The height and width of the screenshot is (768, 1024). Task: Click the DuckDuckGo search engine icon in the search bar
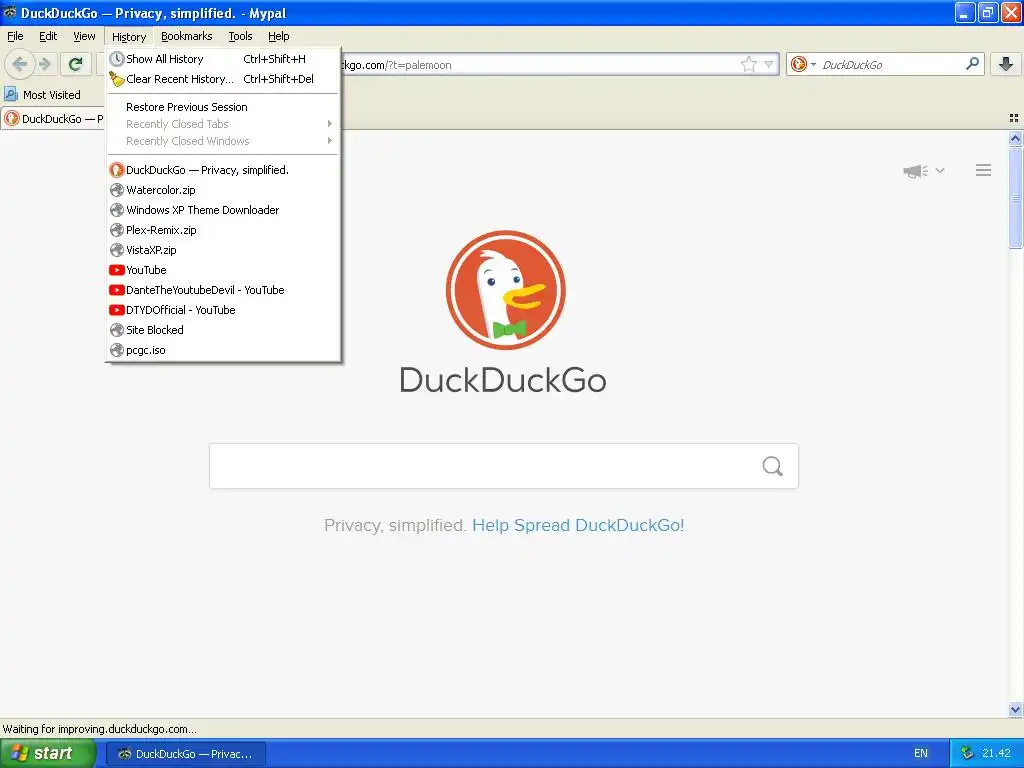798,64
